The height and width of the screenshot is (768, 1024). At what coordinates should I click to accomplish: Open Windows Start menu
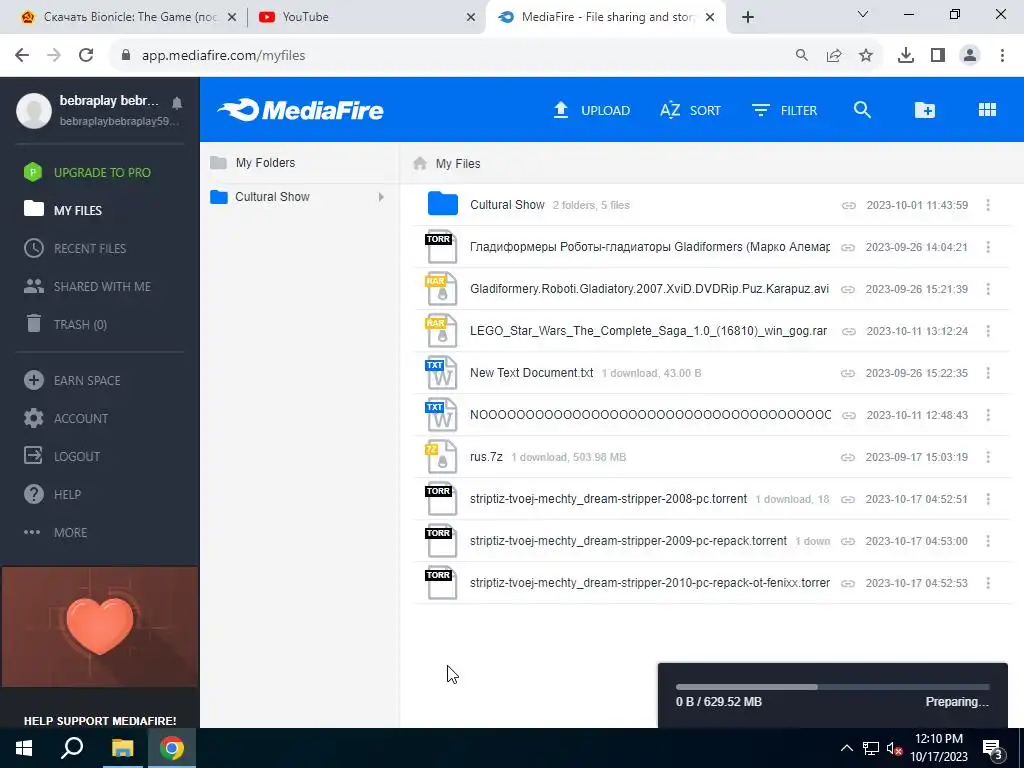(x=24, y=748)
